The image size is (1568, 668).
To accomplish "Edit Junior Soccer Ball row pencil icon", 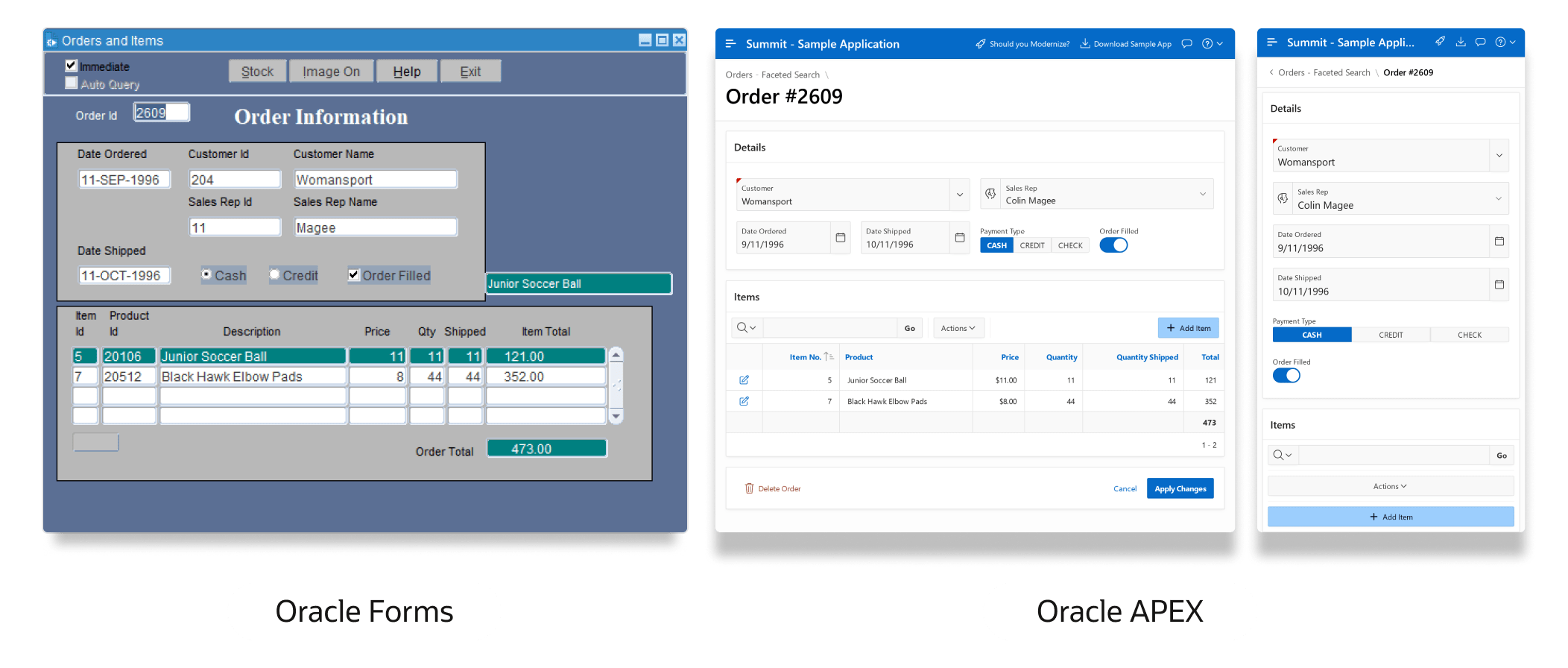I will point(744,380).
